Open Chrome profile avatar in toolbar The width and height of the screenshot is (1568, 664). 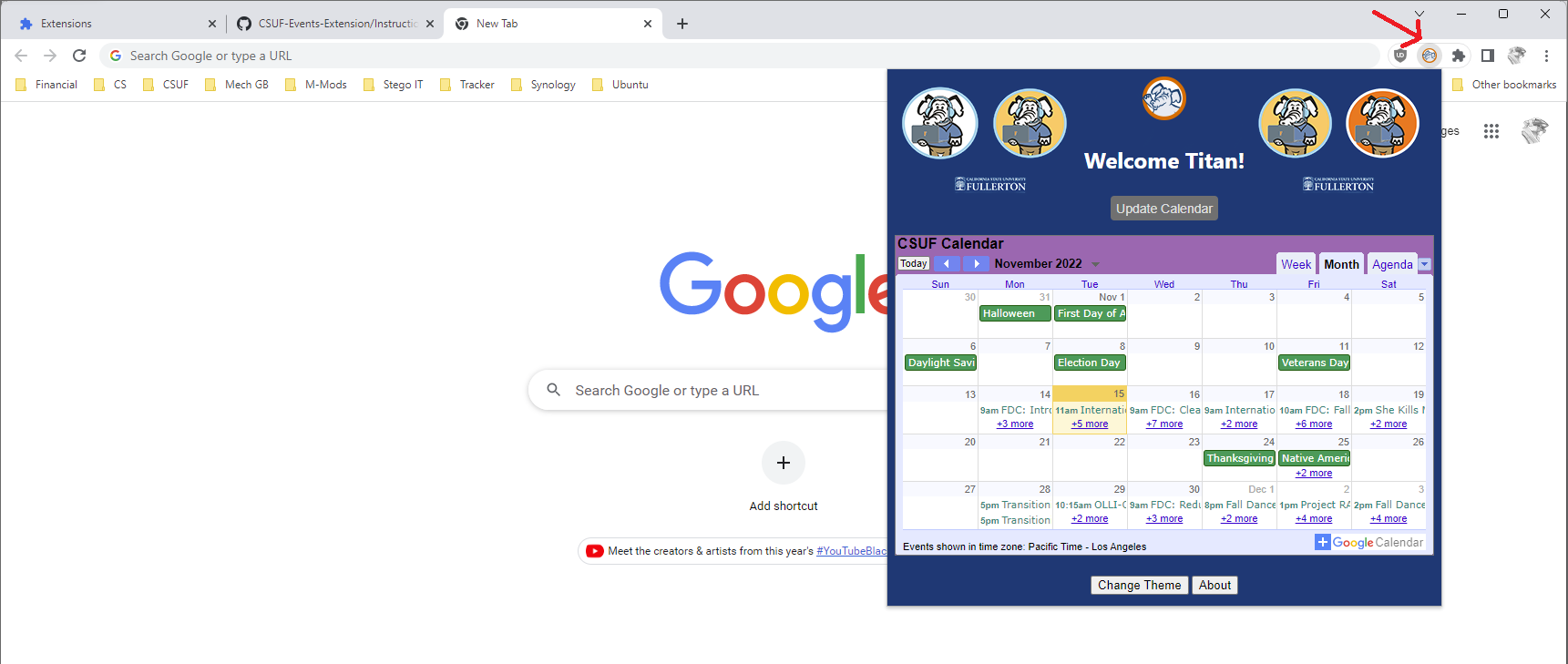[1517, 56]
